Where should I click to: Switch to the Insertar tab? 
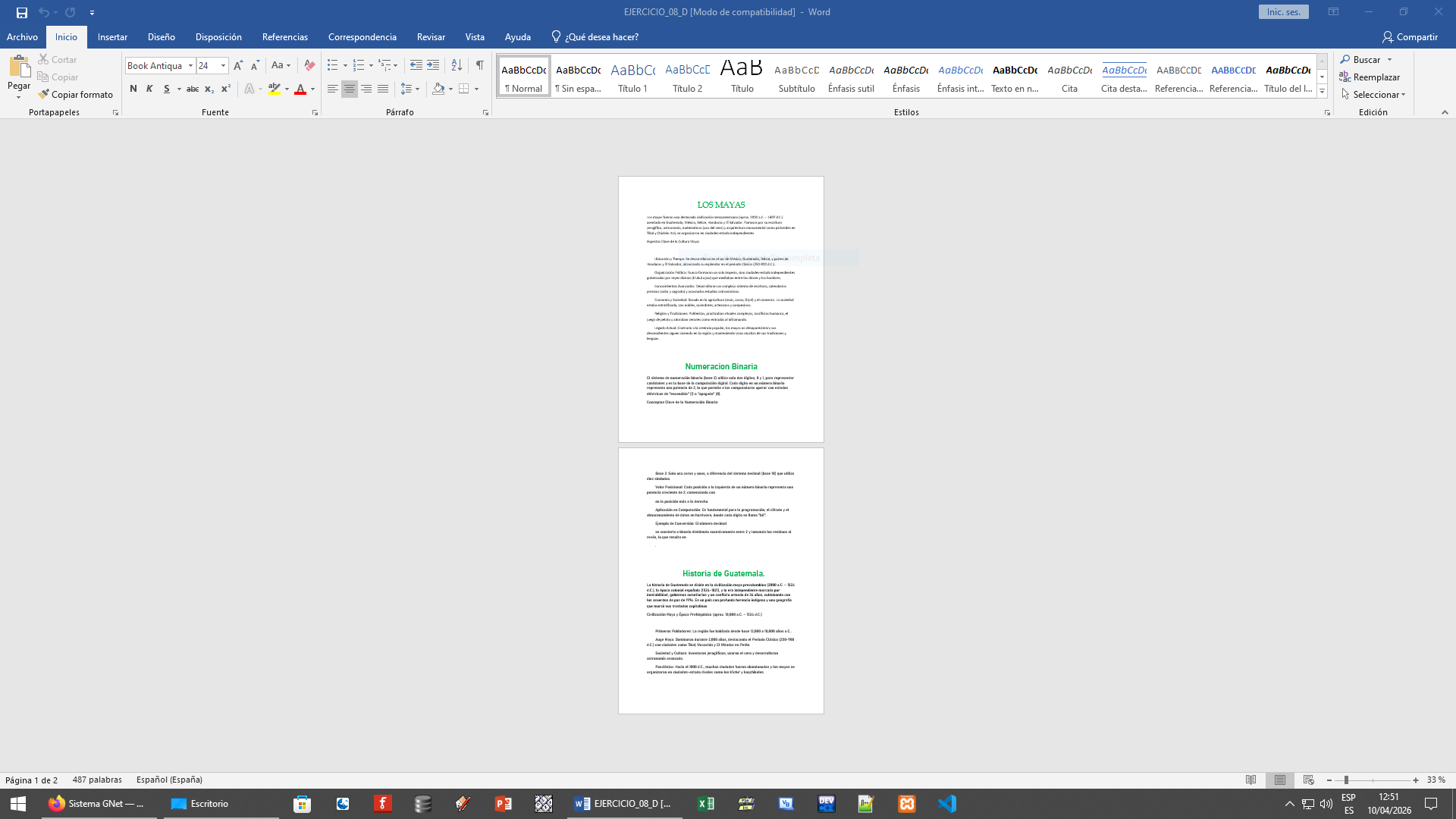point(112,36)
